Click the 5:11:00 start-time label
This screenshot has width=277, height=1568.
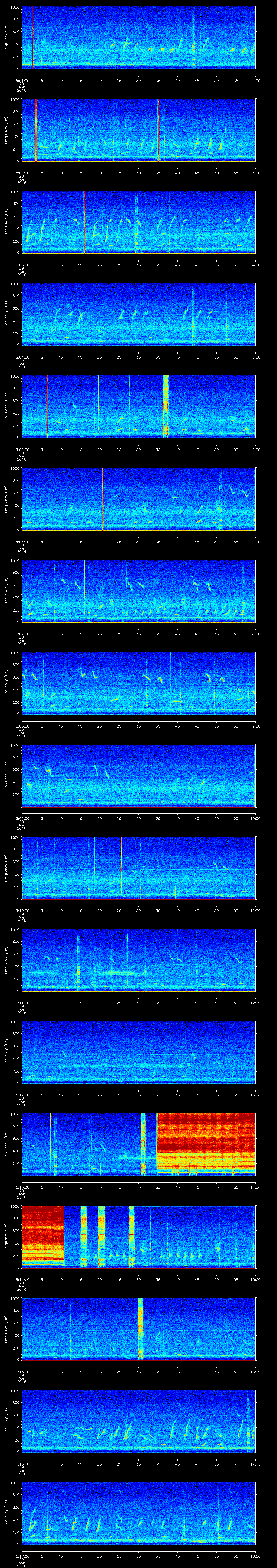pyautogui.click(x=22, y=1003)
